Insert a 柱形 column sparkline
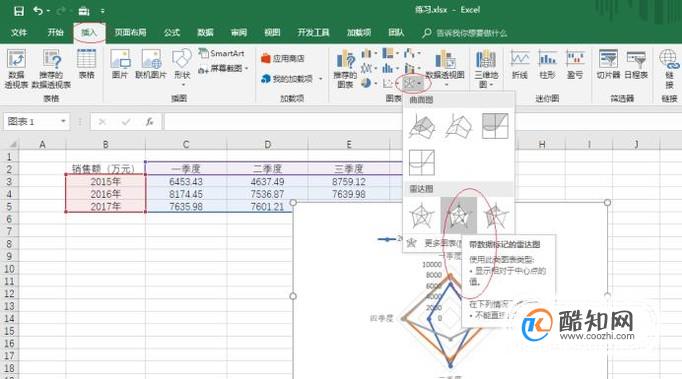Image resolution: width=682 pixels, height=379 pixels. tap(547, 65)
